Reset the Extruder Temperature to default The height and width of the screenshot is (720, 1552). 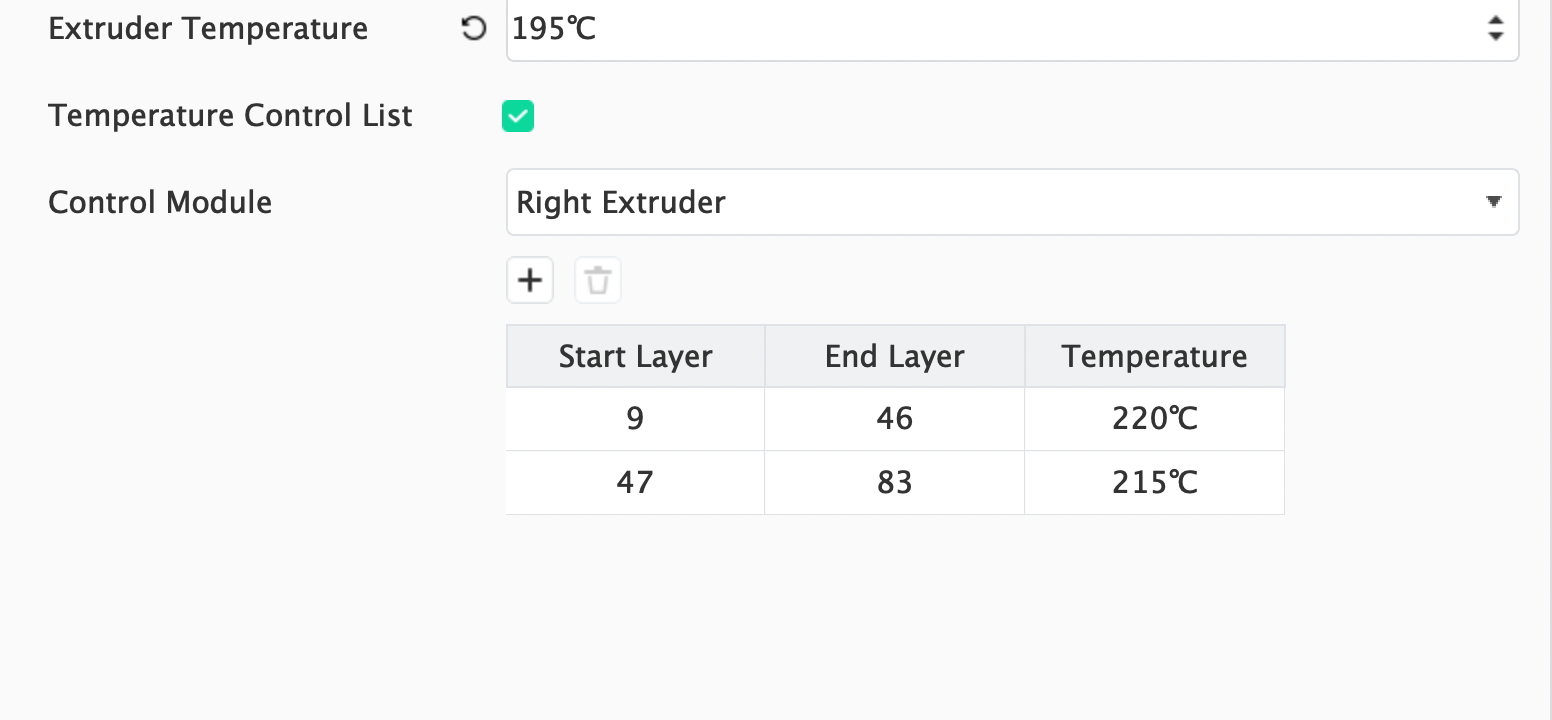473,29
